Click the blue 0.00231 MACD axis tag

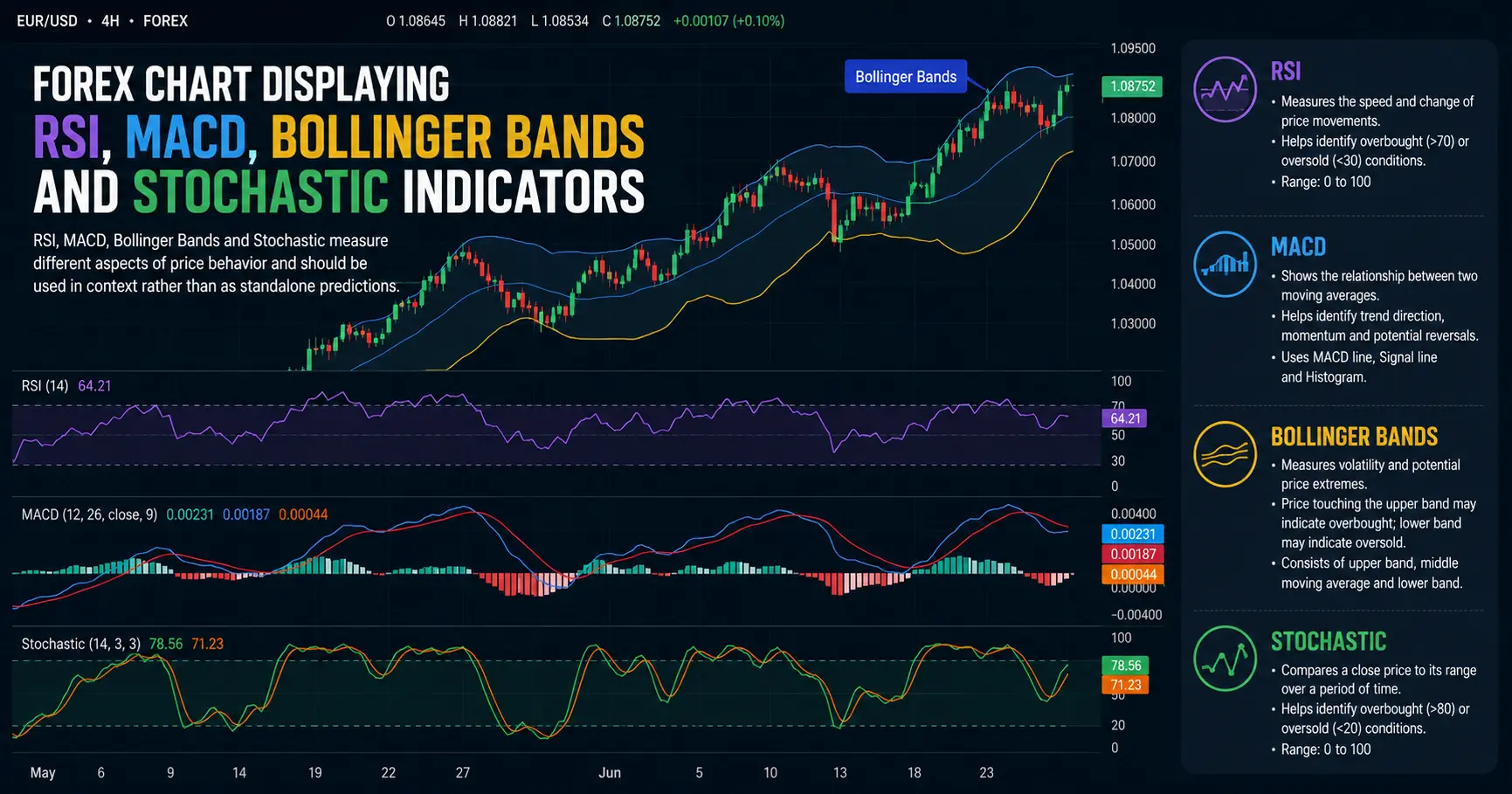click(1133, 534)
